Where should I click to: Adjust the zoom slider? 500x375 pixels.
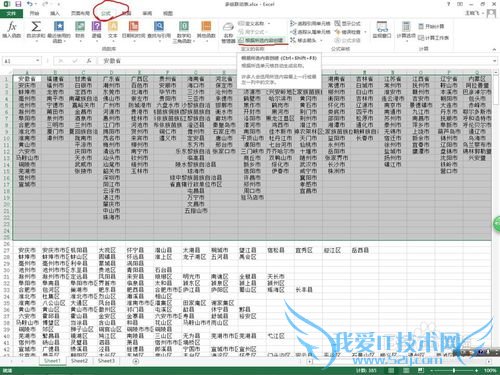click(454, 371)
